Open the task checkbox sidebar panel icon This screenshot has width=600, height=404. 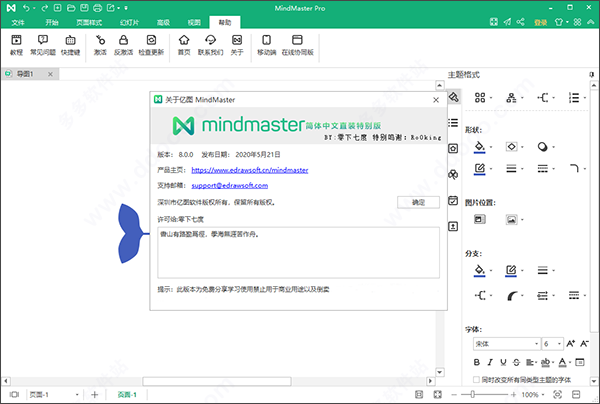tap(453, 200)
